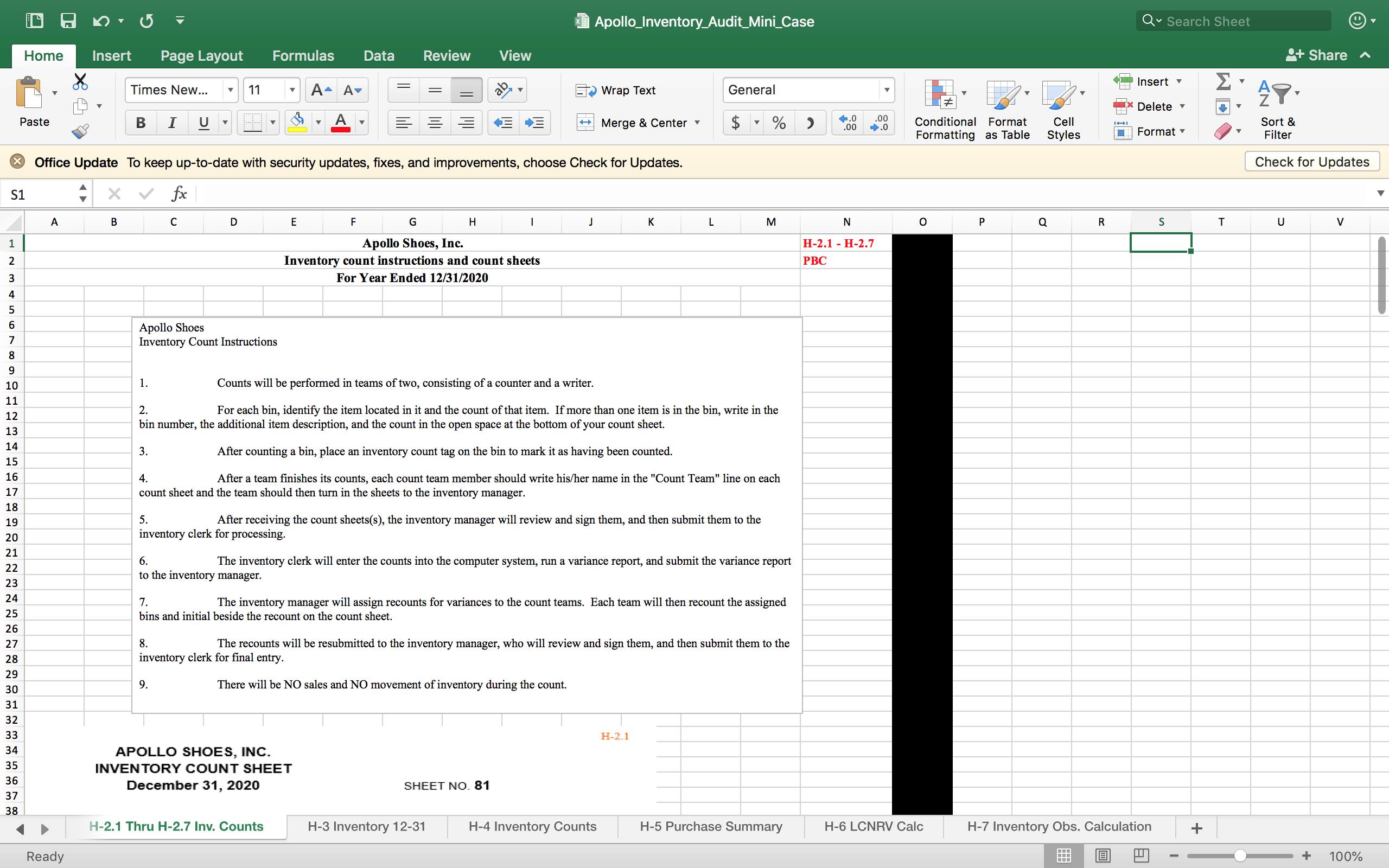Toggle Wrap Text on
Viewport: 1389px width, 868px height.
click(x=616, y=90)
